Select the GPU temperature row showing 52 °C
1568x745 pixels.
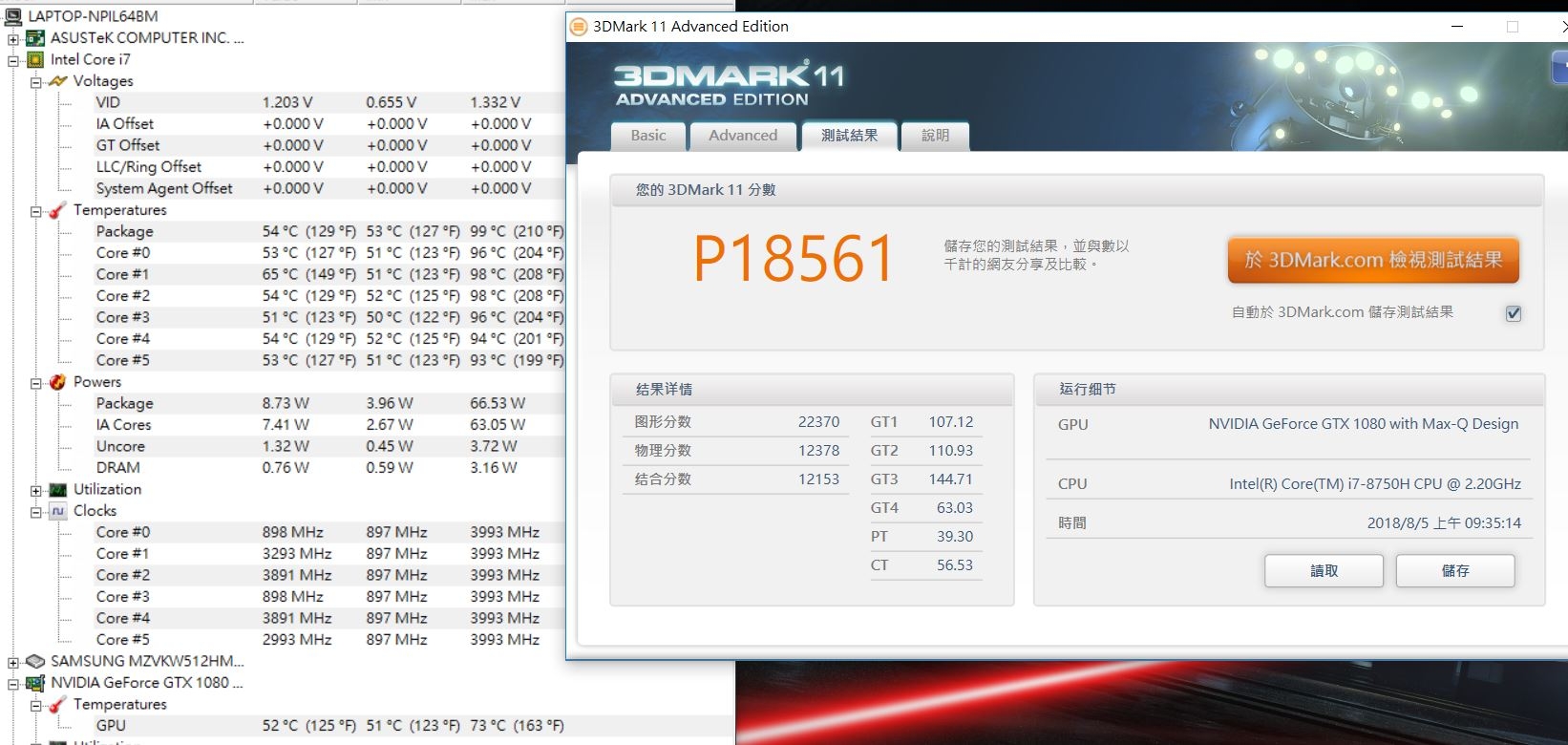(329, 726)
